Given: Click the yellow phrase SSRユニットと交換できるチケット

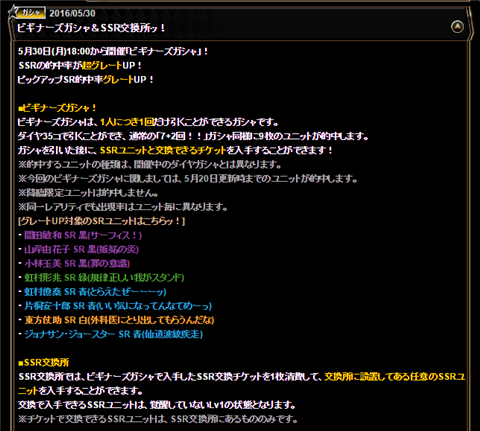Looking at the screenshot, I should [x=163, y=150].
